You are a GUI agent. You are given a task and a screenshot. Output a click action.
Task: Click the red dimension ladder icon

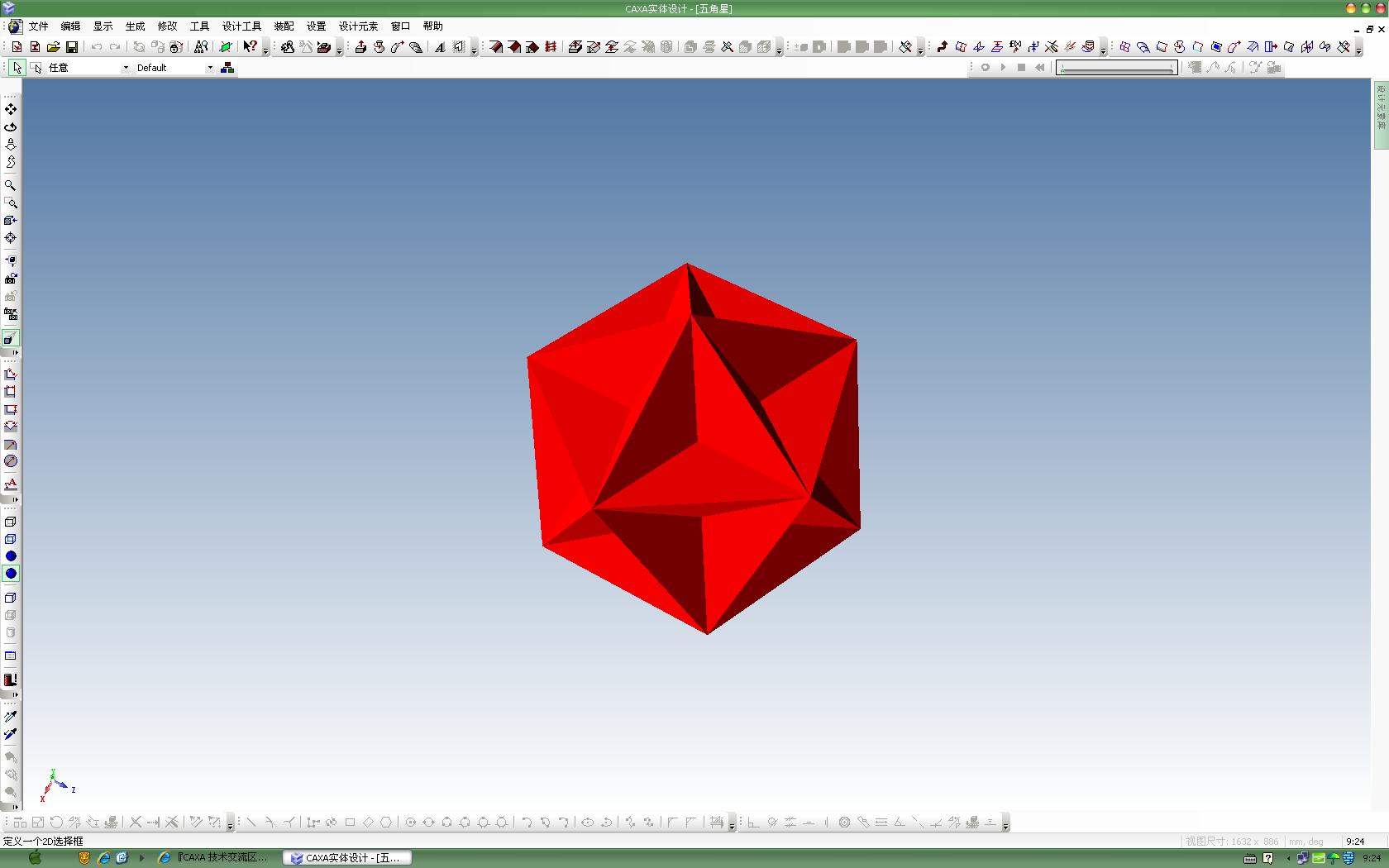(x=551, y=47)
